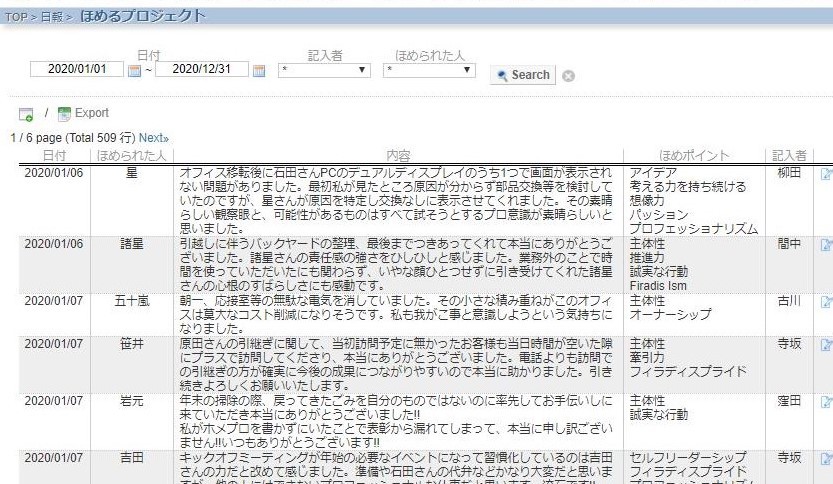Clear search with the gray X icon
833x484 pixels.
(568, 76)
